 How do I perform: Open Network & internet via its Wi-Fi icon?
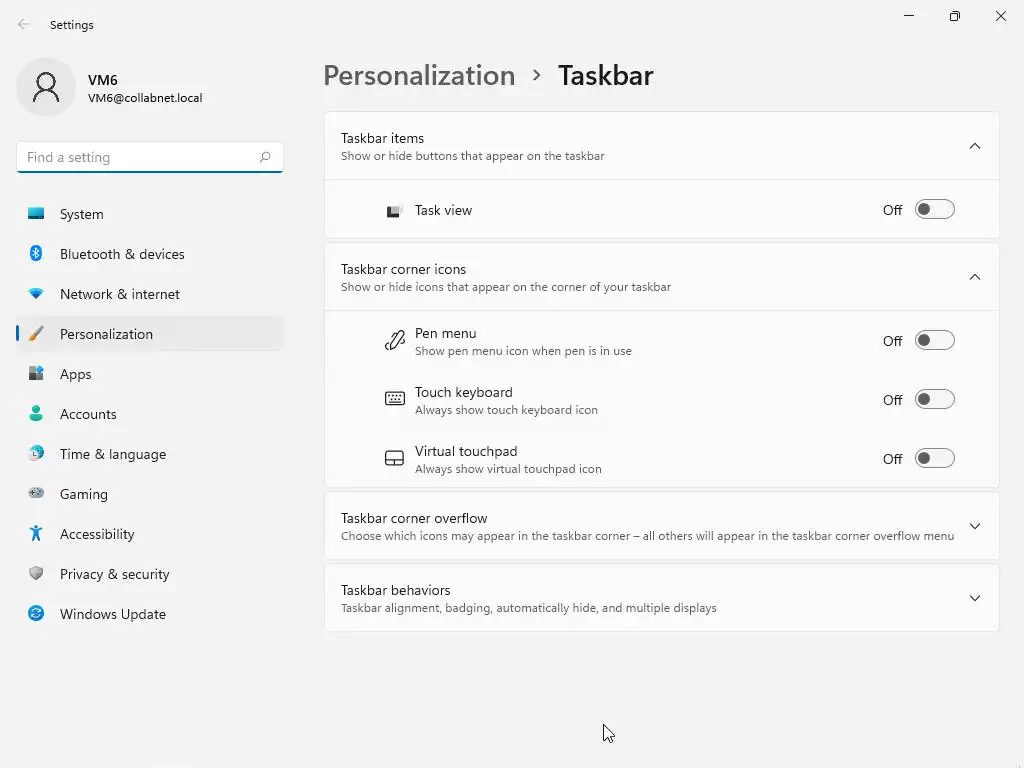(x=36, y=294)
